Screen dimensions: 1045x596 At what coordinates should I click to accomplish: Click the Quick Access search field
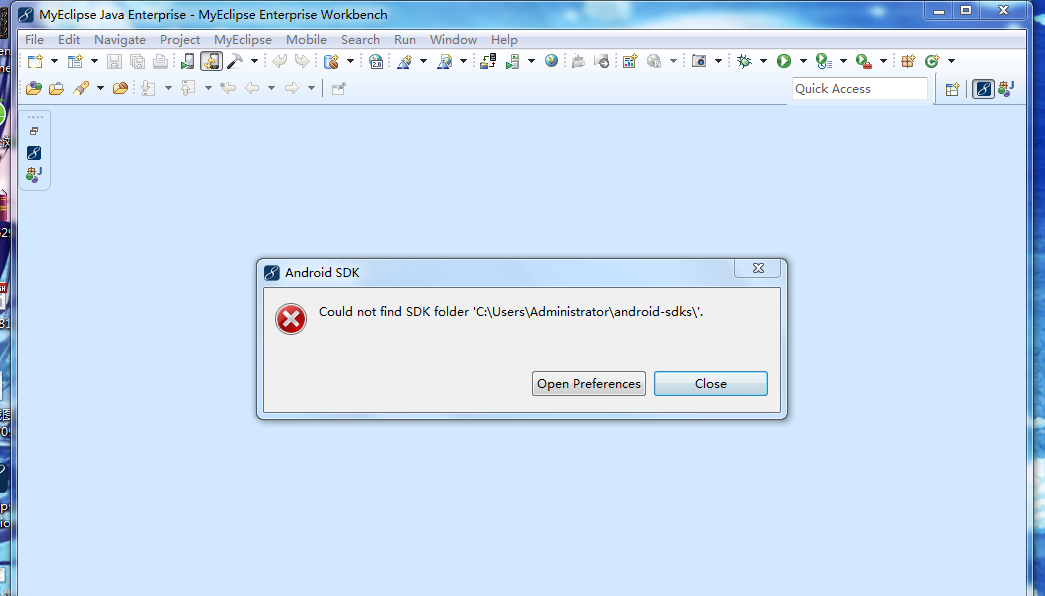(x=860, y=89)
